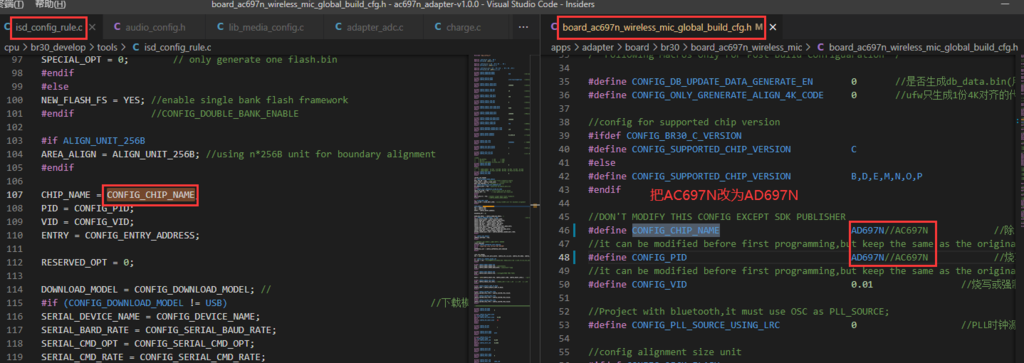The image size is (1024, 363).
Task: Close the board_ac697n_wireless_mic_global_build_cfg.h tab
Action: coord(773,27)
